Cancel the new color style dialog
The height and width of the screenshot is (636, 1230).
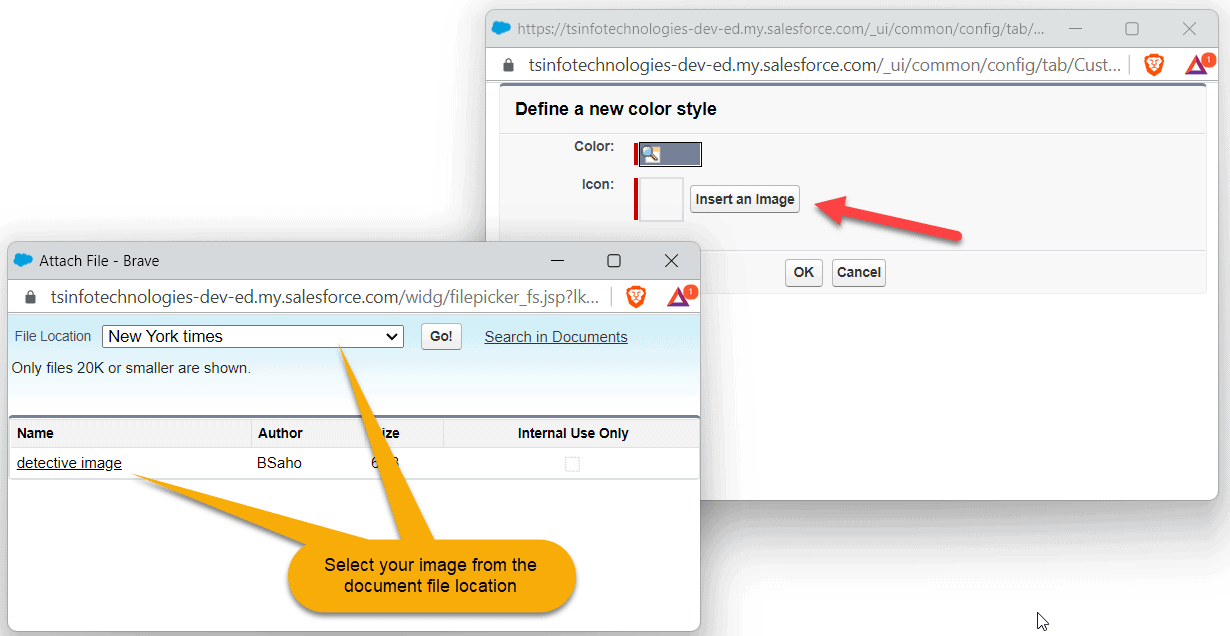(x=858, y=272)
